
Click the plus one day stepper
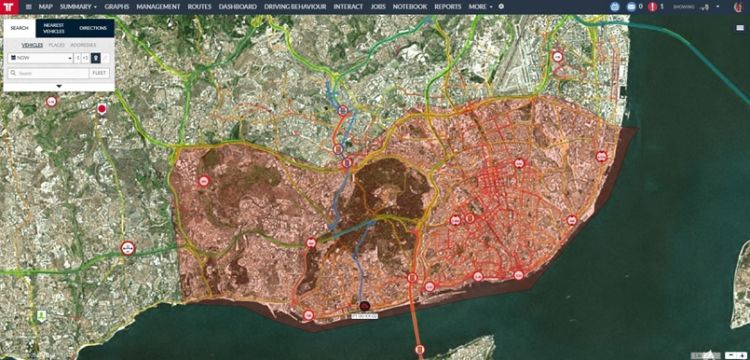[x=85, y=58]
